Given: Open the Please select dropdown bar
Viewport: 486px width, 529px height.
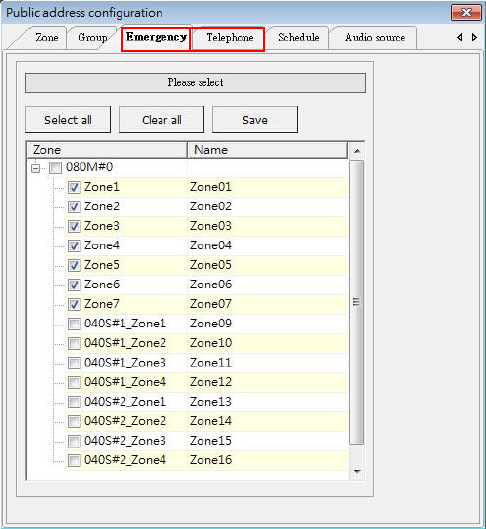Looking at the screenshot, I should 195,83.
